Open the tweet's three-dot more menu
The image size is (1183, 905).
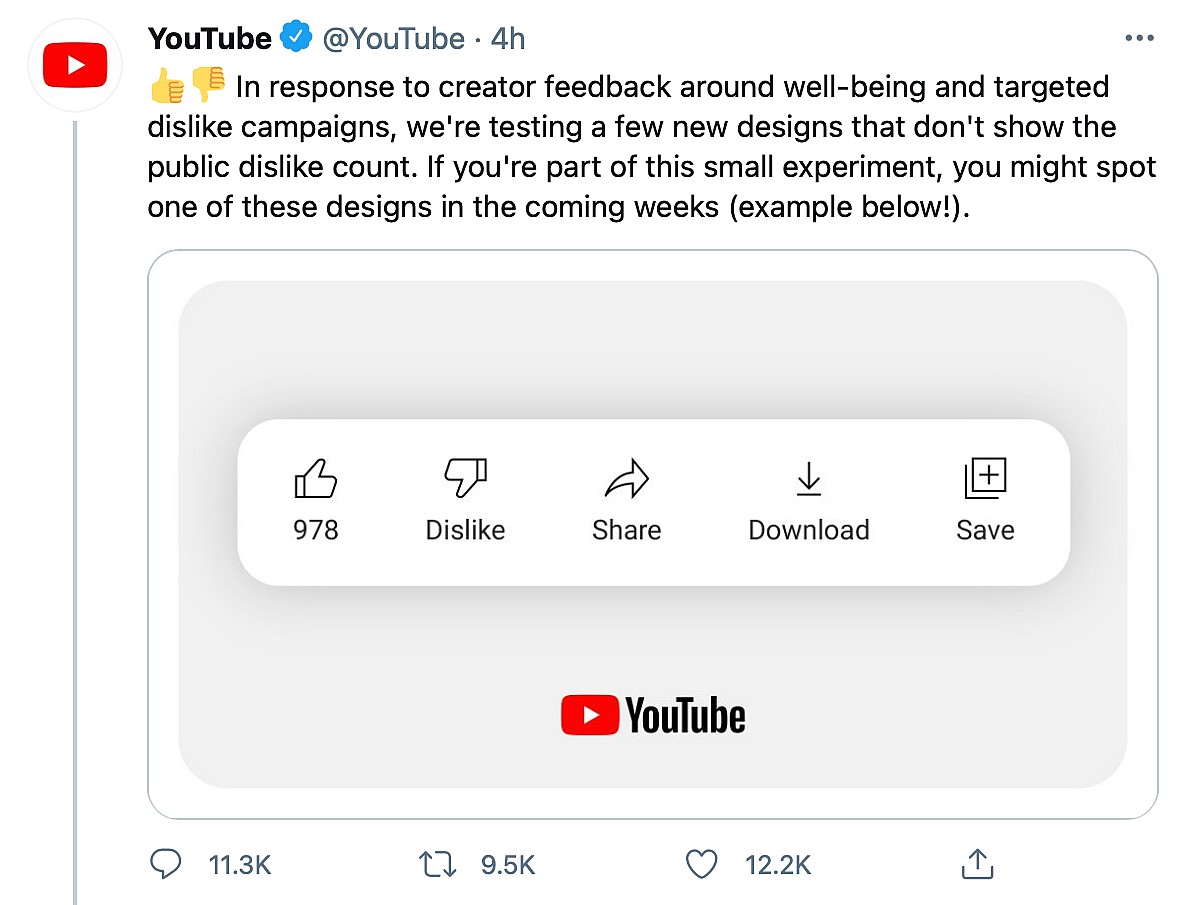click(x=1139, y=39)
